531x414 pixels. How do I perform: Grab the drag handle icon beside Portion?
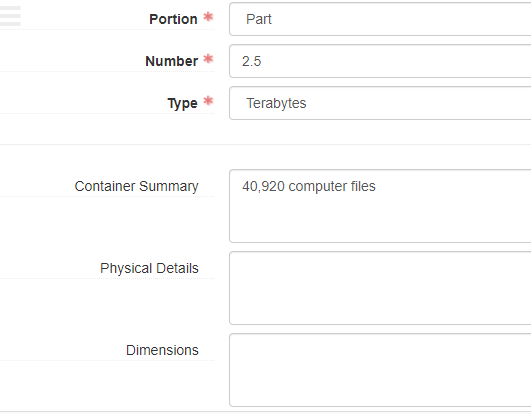click(x=10, y=16)
